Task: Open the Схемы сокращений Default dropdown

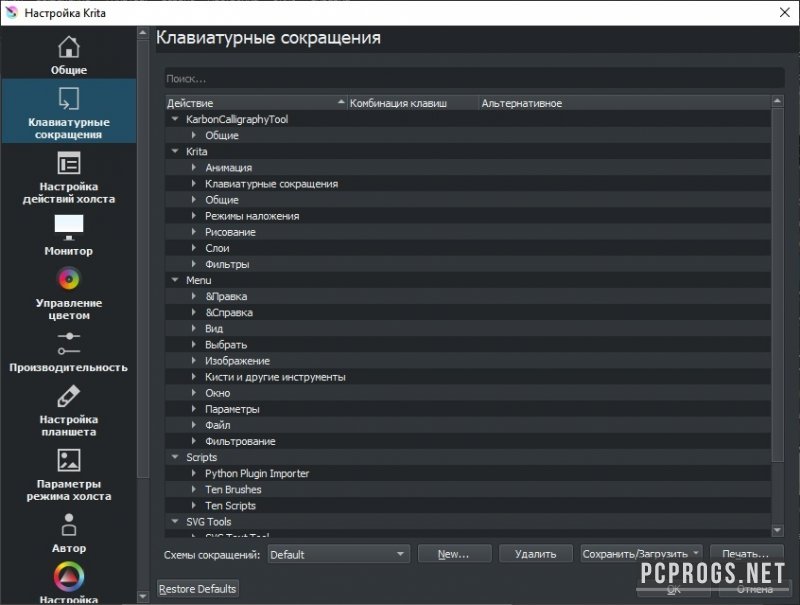Action: 338,554
